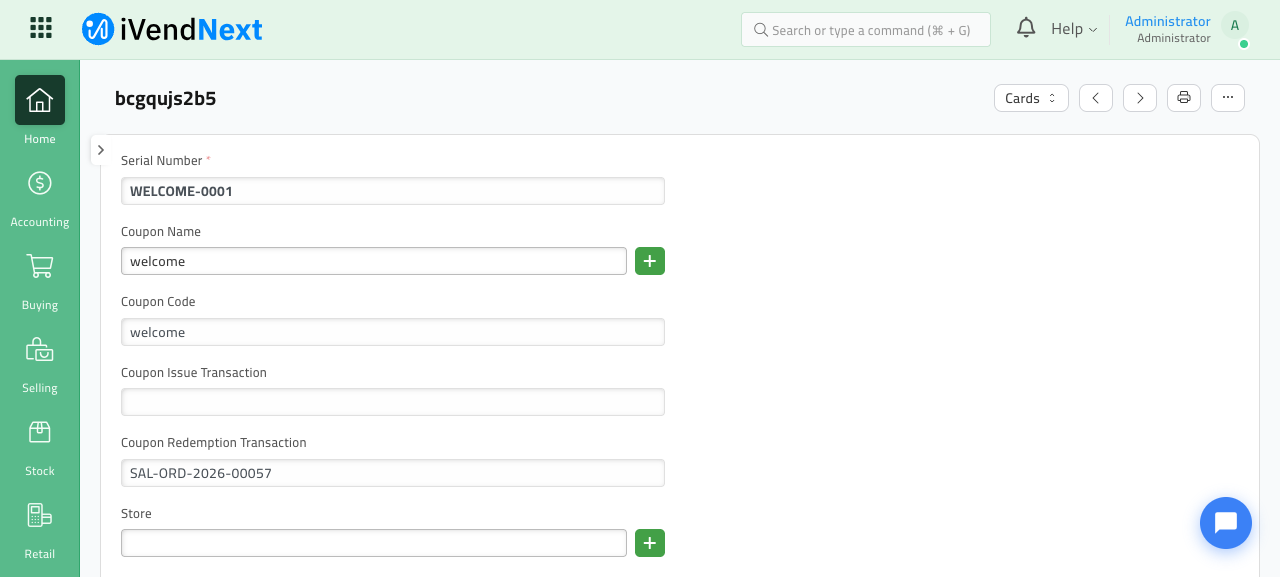Add new Store with plus

pyautogui.click(x=650, y=543)
